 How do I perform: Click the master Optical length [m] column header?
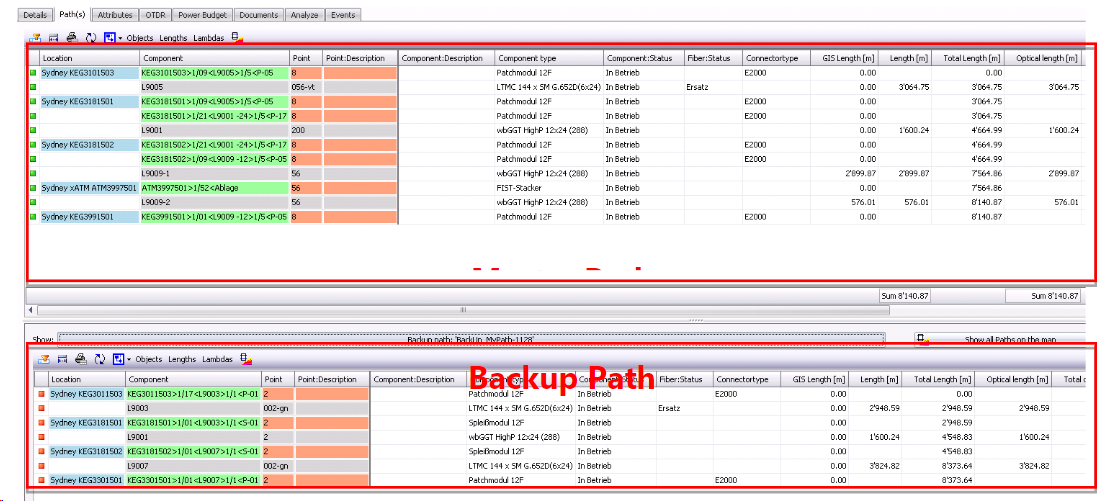(1043, 58)
